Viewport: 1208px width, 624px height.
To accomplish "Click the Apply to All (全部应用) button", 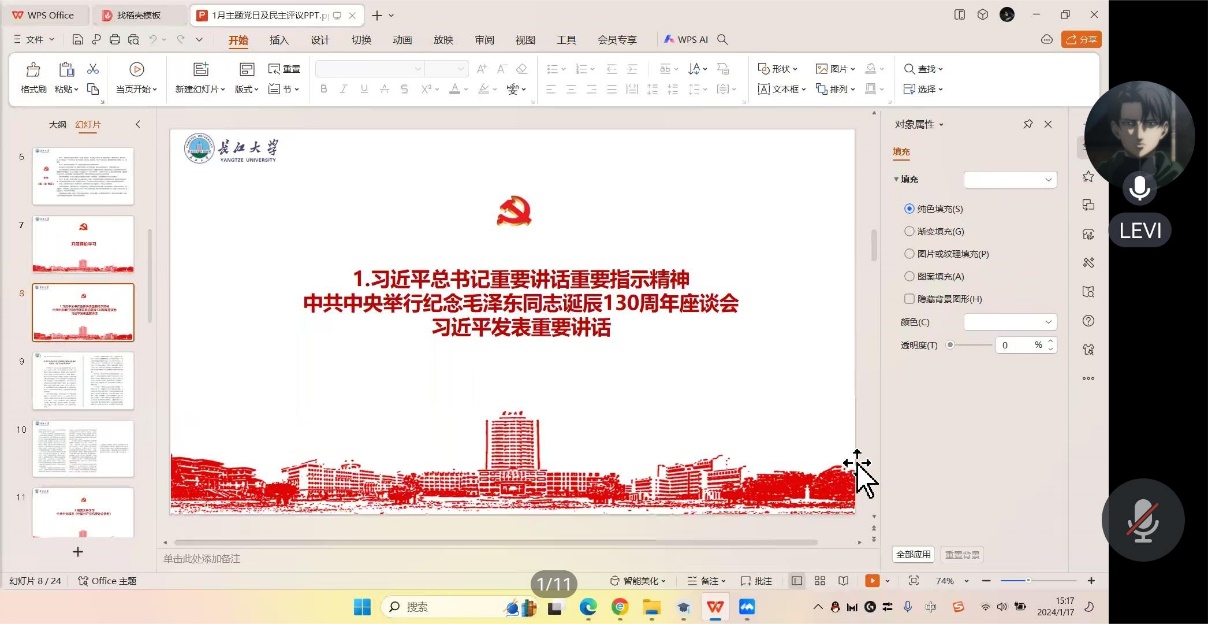I will click(913, 554).
